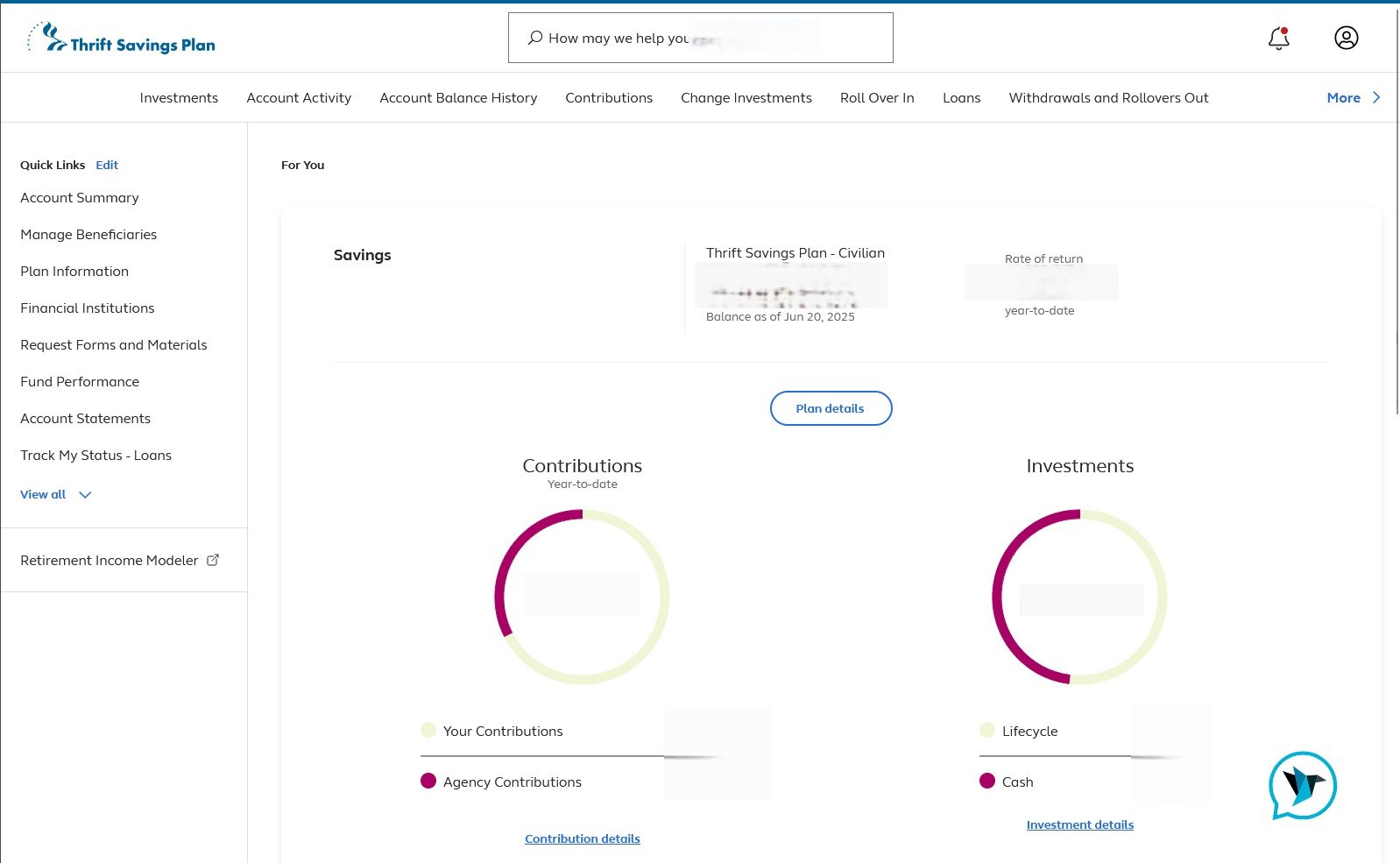Open Request Forms and Materials
Screen dimensions: 1400x863
(x=114, y=345)
